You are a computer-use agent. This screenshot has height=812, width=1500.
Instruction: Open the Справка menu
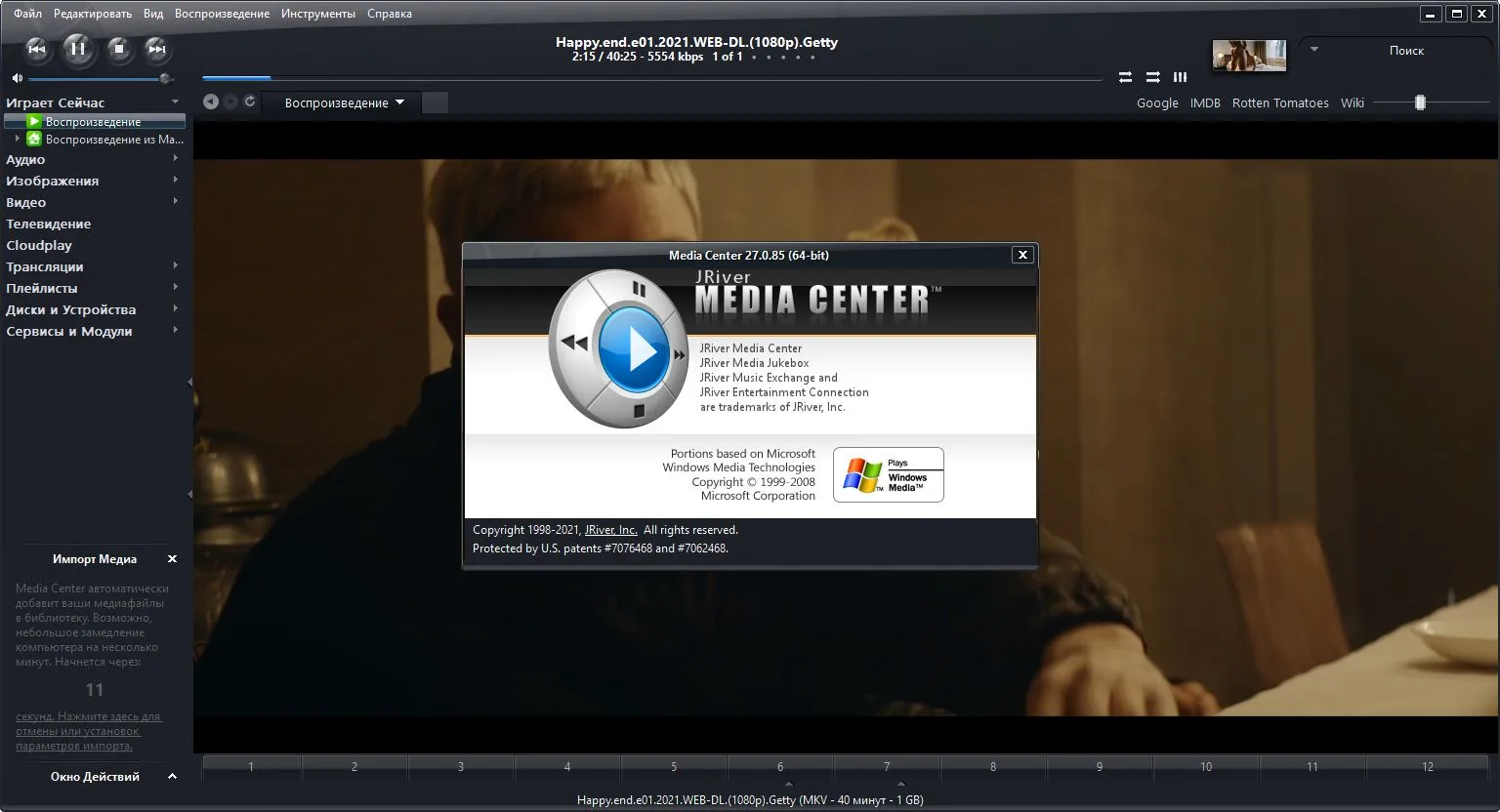390,14
